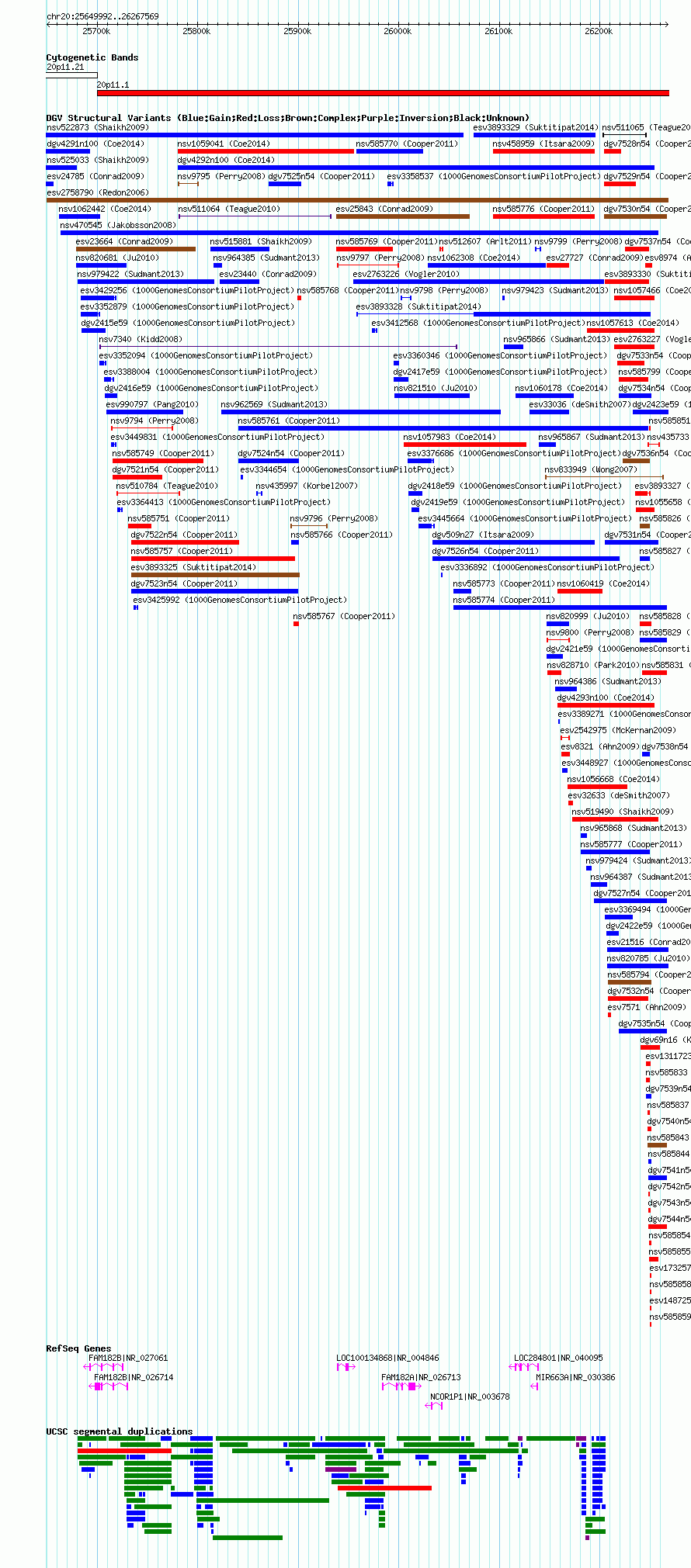Open variant nsv458959 (Itsara2009)
Image resolution: width=691 pixels, height=1568 pixels.
click(543, 144)
